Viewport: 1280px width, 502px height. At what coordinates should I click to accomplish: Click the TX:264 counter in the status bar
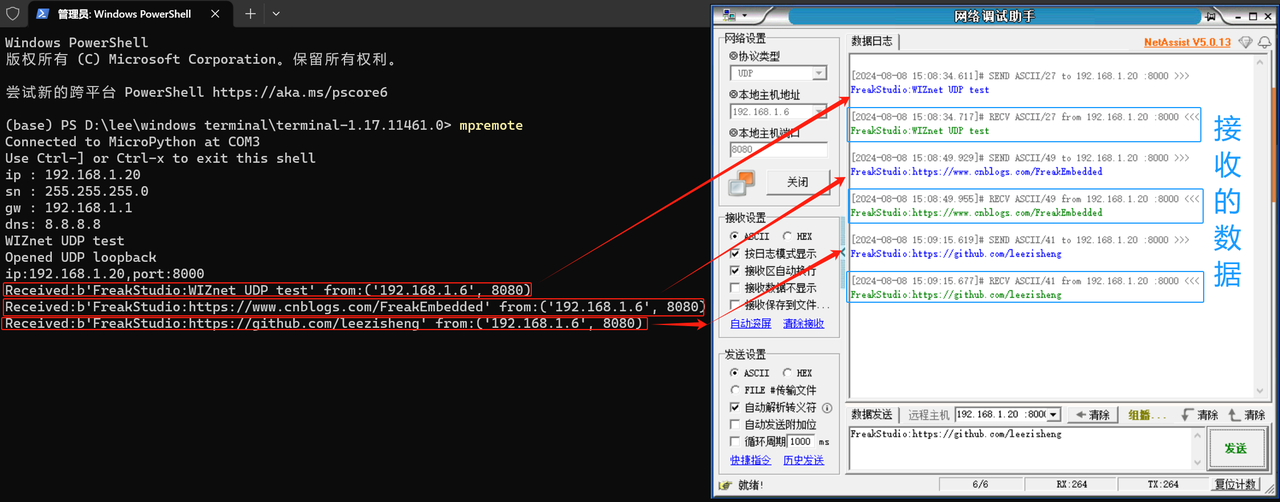(x=1163, y=485)
